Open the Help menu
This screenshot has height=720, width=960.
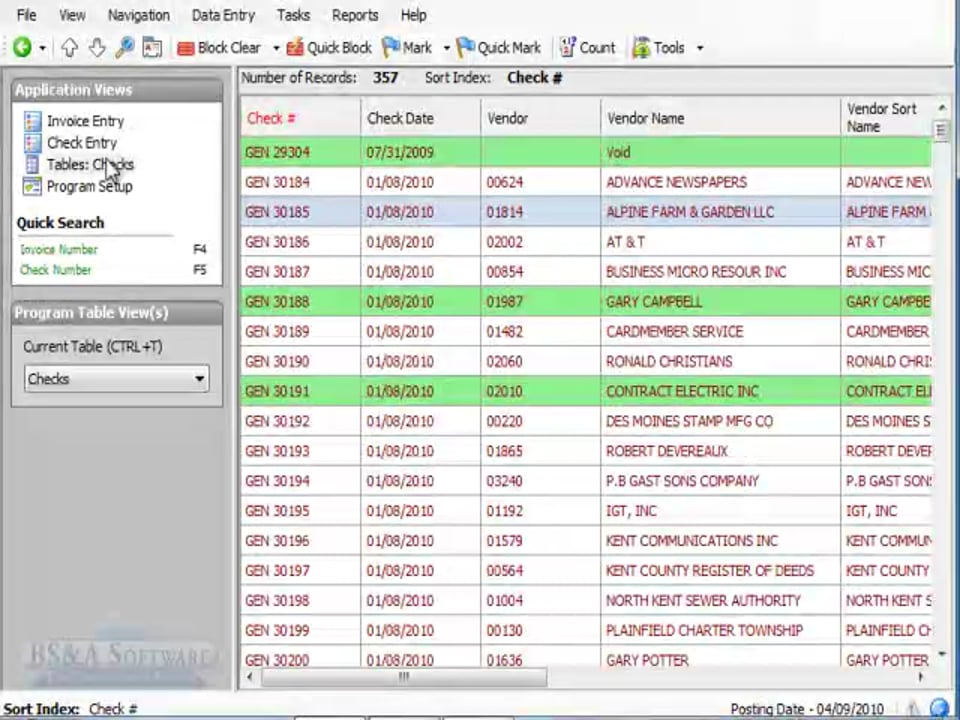[x=414, y=15]
